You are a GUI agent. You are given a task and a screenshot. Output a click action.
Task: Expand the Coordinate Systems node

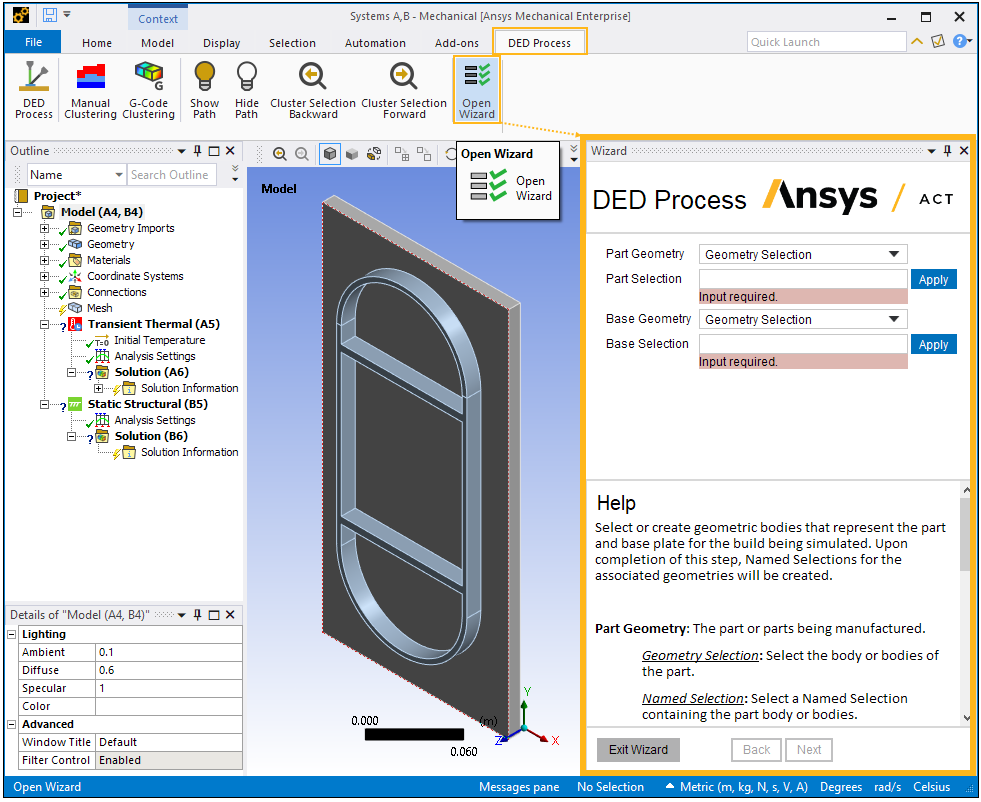pos(44,276)
